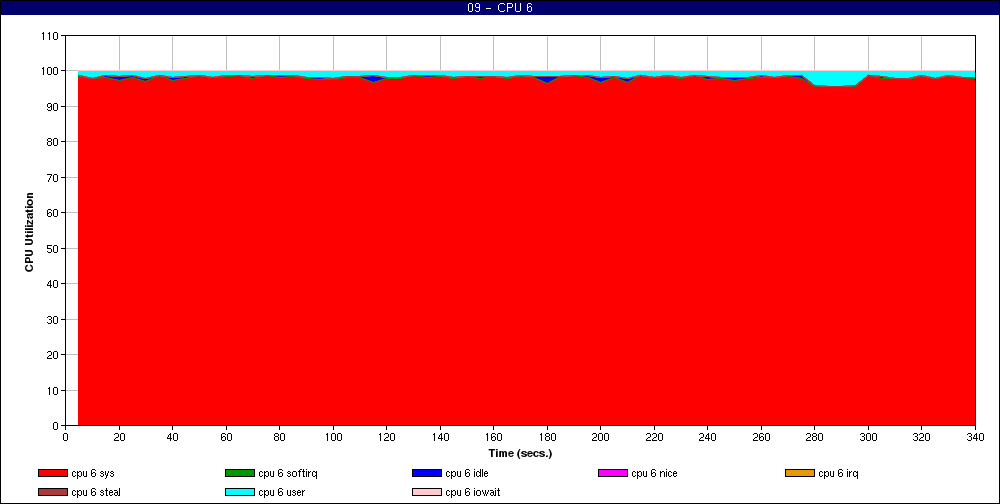Viewport: 1000px width, 504px height.
Task: Click the chart title '09 - CPU 6'
Action: point(499,8)
